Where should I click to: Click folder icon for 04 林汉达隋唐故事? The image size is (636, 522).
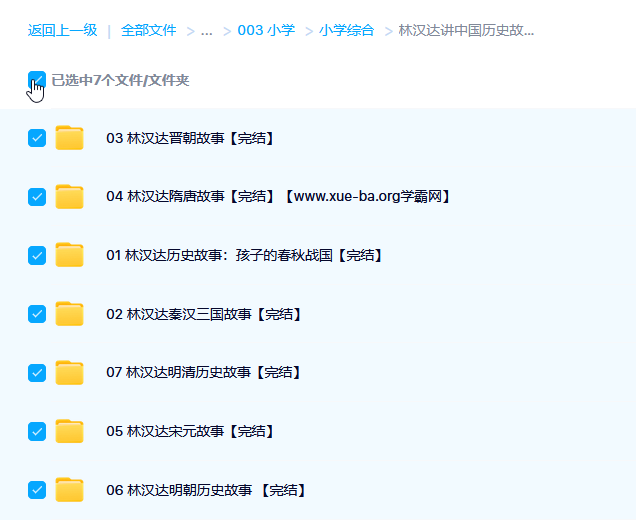pos(69,197)
